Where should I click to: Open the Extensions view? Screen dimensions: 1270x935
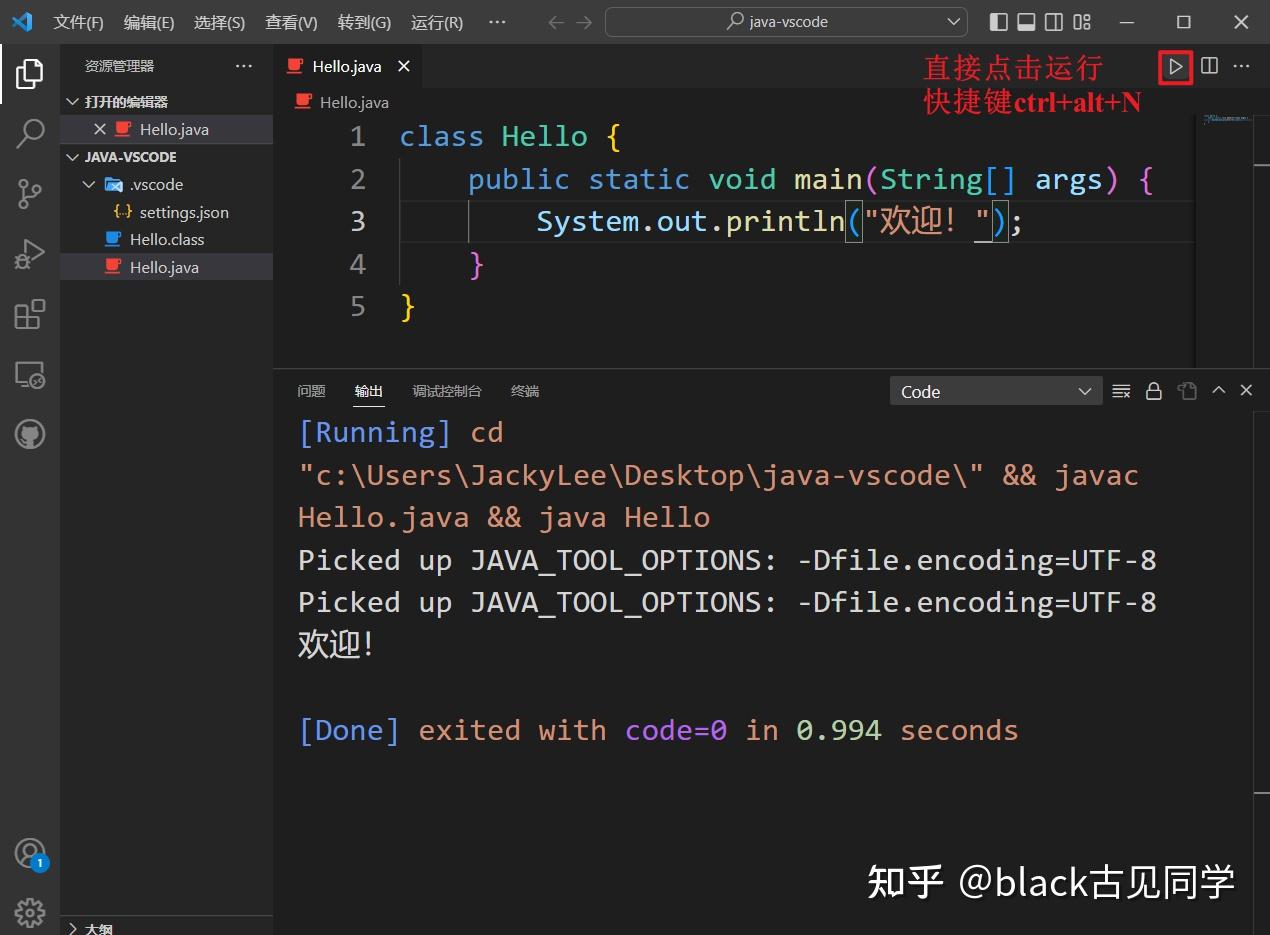coord(30,313)
